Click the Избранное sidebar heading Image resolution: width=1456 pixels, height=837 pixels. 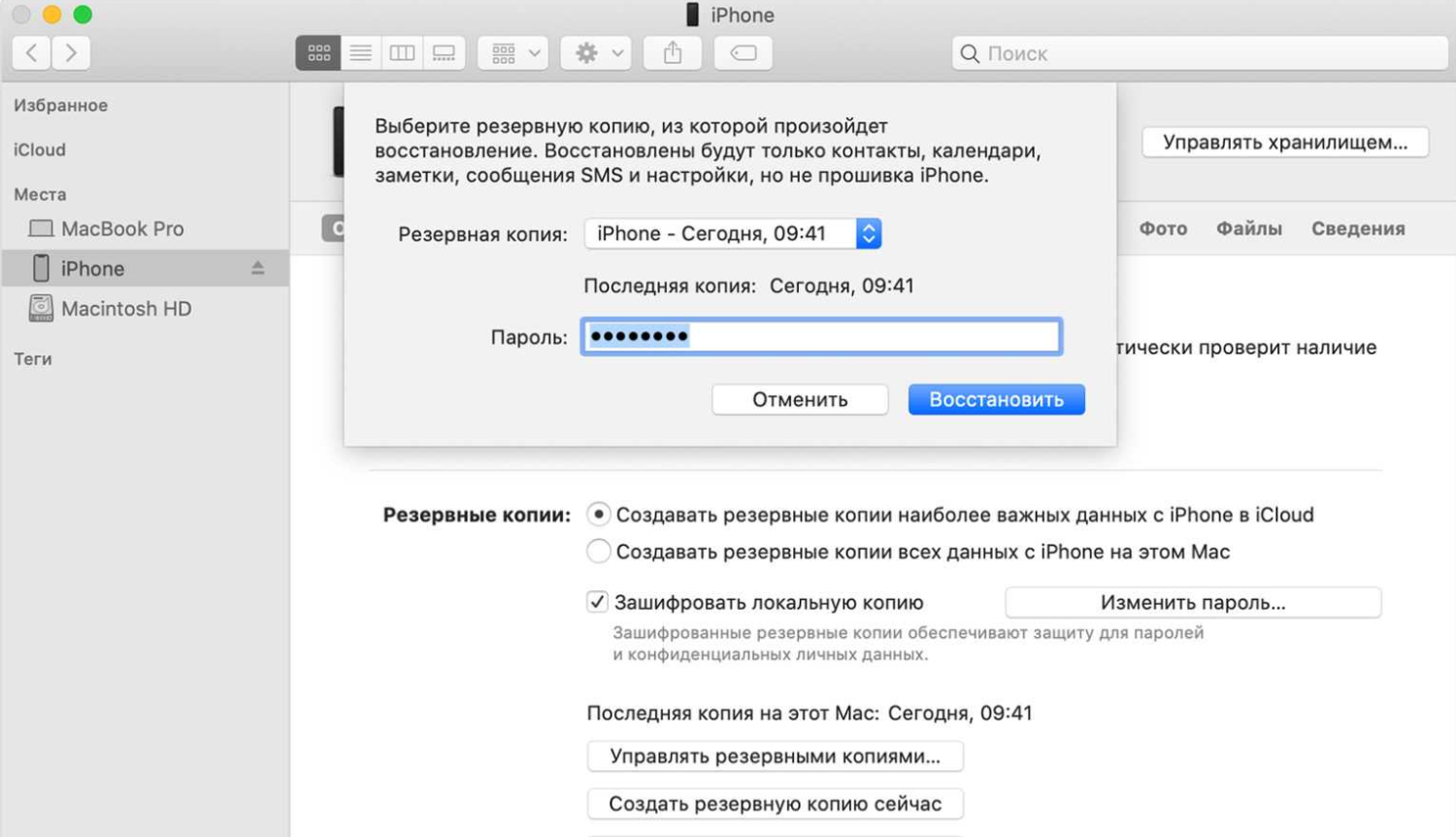tap(60, 105)
